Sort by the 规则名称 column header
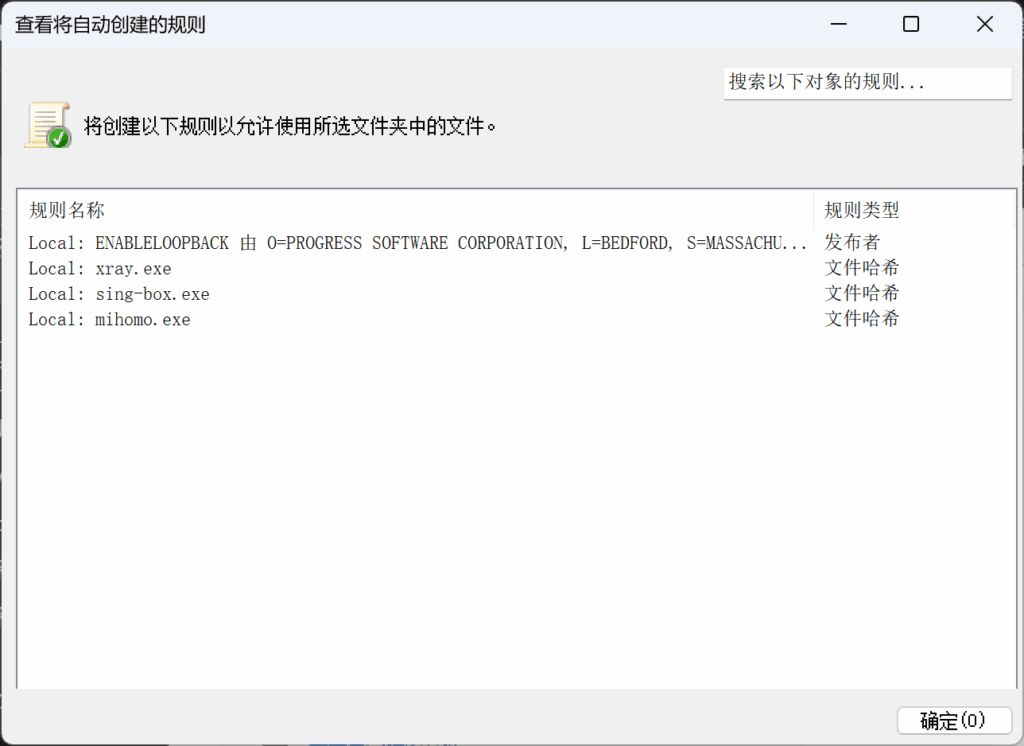 tap(67, 210)
